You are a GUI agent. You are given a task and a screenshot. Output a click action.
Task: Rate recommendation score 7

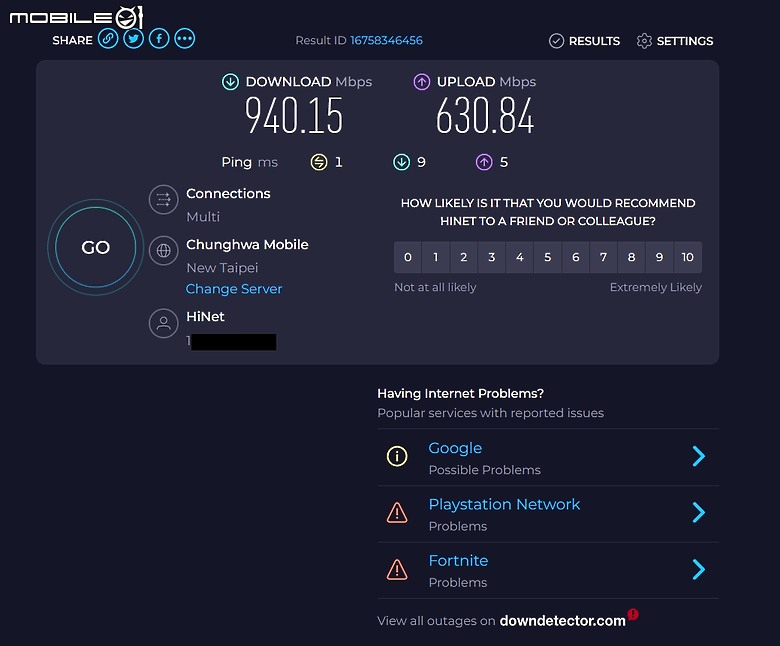pyautogui.click(x=603, y=257)
